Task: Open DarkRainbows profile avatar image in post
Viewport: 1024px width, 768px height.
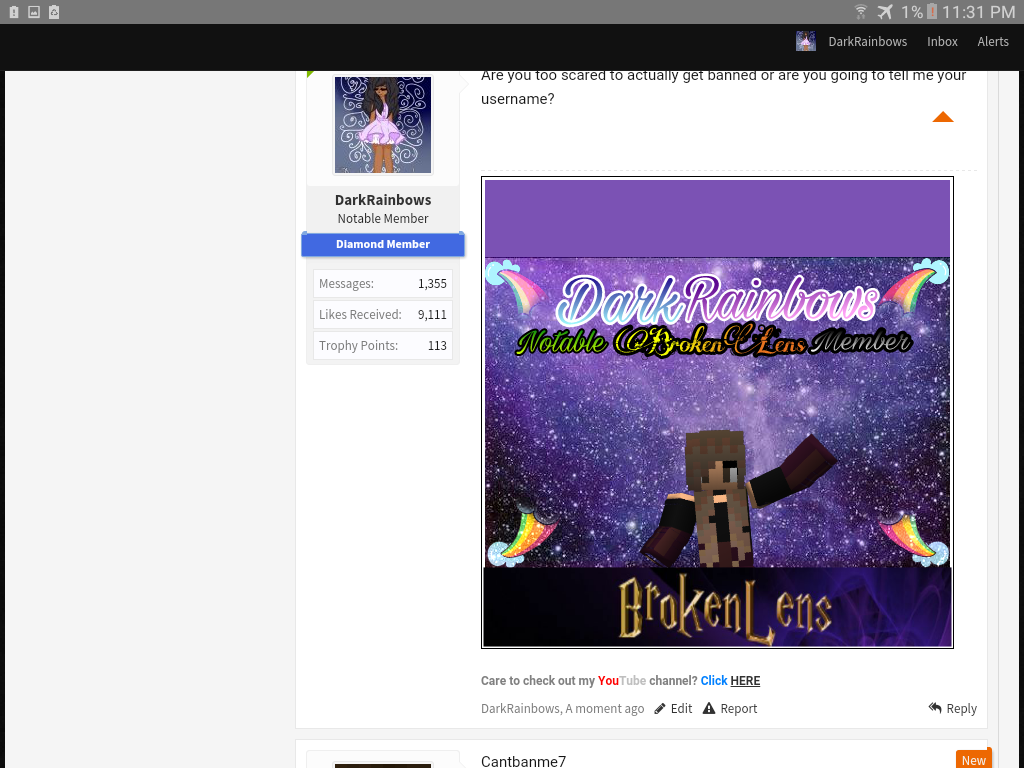Action: [x=383, y=125]
